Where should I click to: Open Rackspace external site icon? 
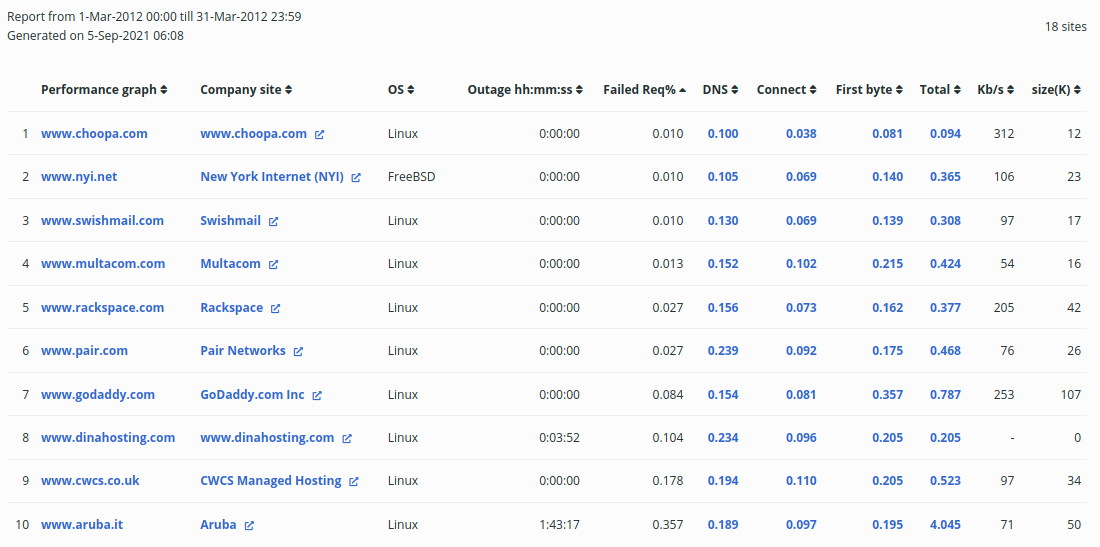(x=276, y=308)
